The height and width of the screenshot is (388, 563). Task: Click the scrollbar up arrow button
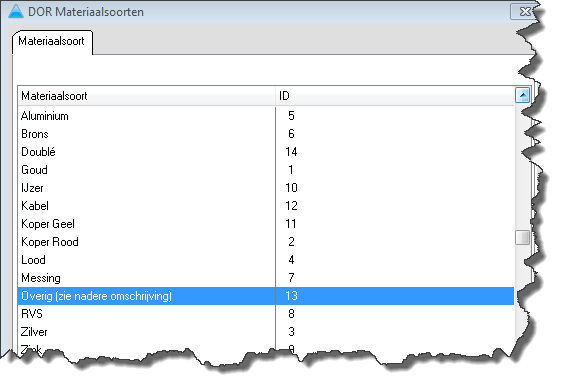[x=522, y=95]
